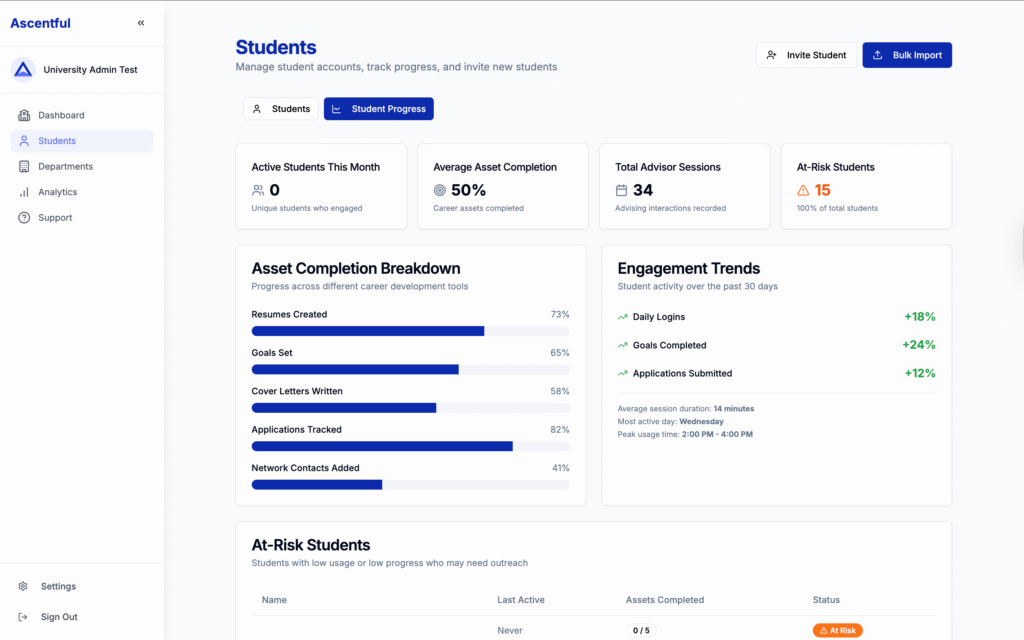Click the Ascentful logo text
Viewport: 1024px width, 640px height.
[40, 23]
